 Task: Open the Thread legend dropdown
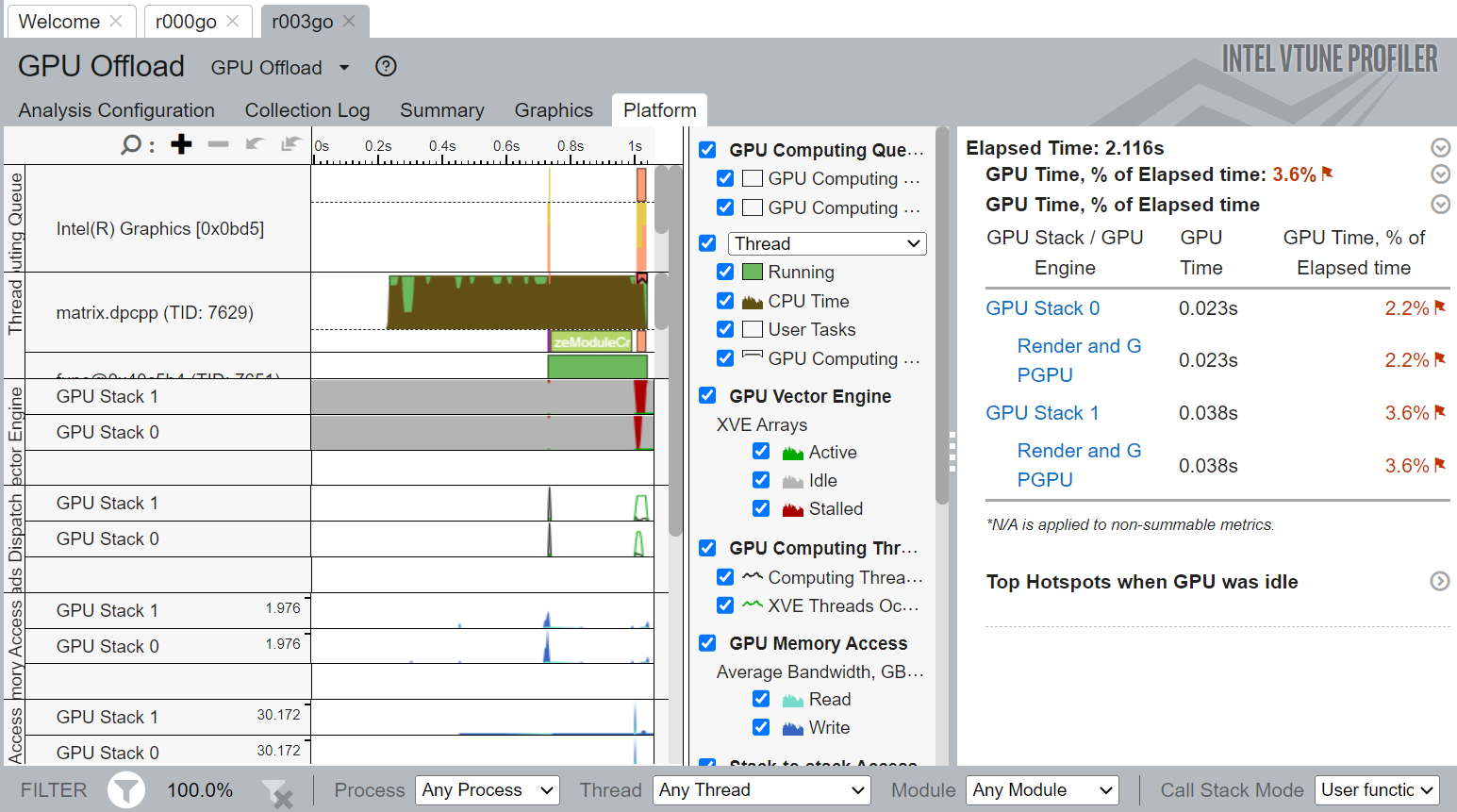[827, 244]
